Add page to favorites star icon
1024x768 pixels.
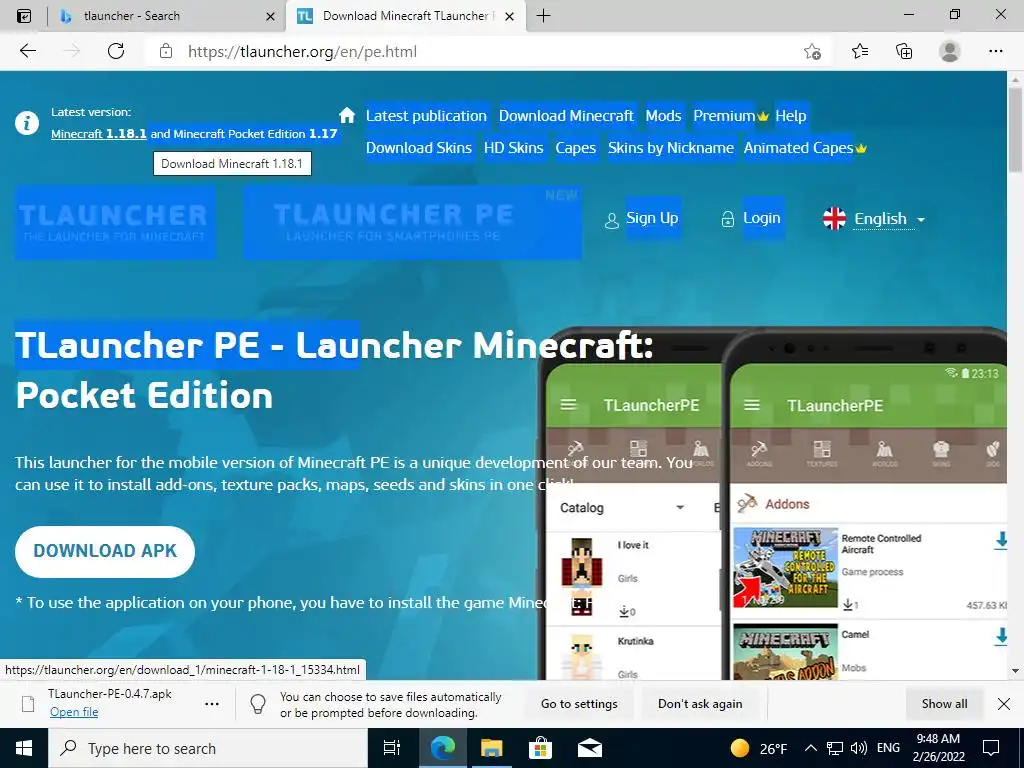click(812, 51)
